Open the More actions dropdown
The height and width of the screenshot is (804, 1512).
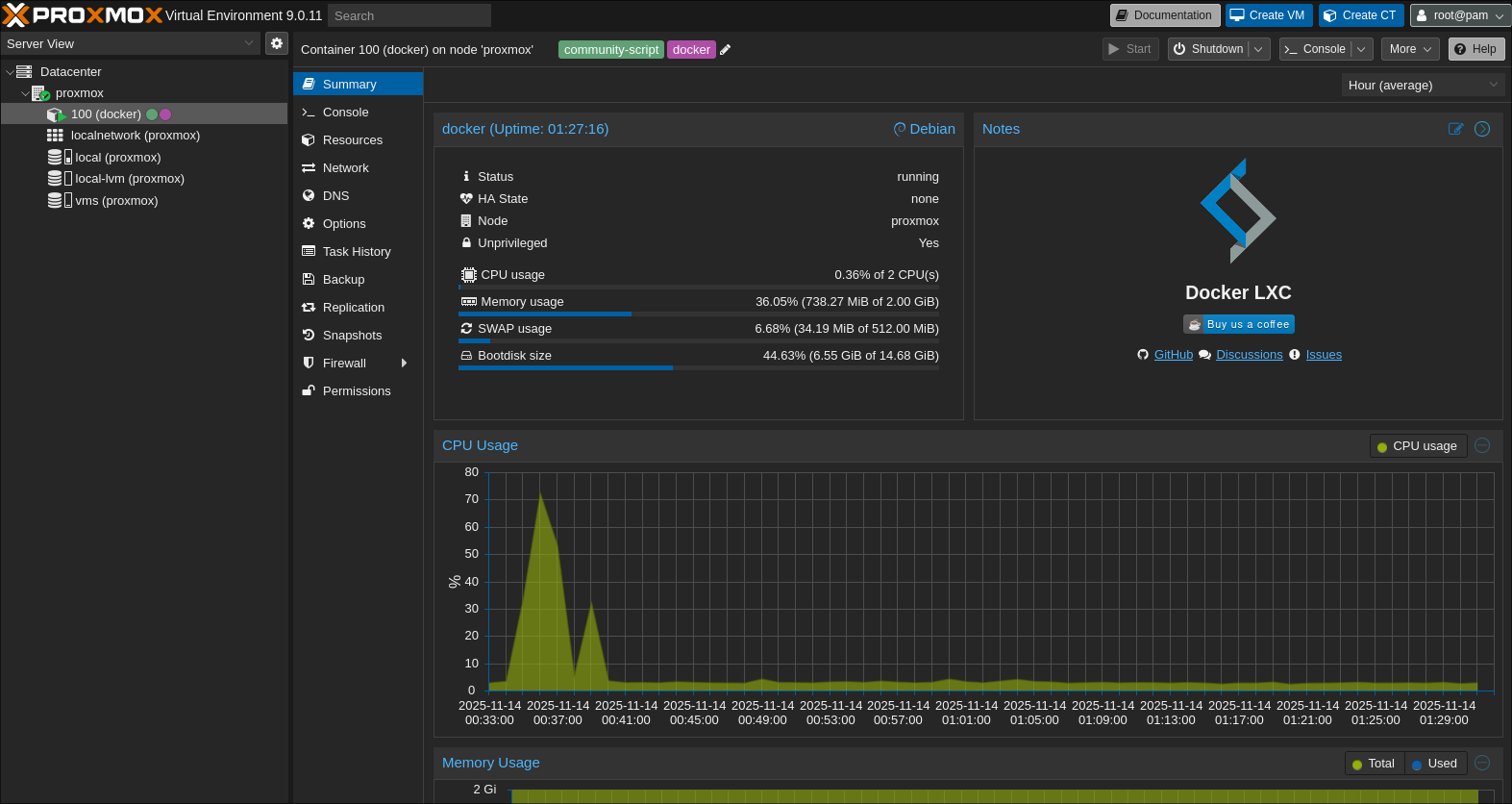[x=1410, y=49]
